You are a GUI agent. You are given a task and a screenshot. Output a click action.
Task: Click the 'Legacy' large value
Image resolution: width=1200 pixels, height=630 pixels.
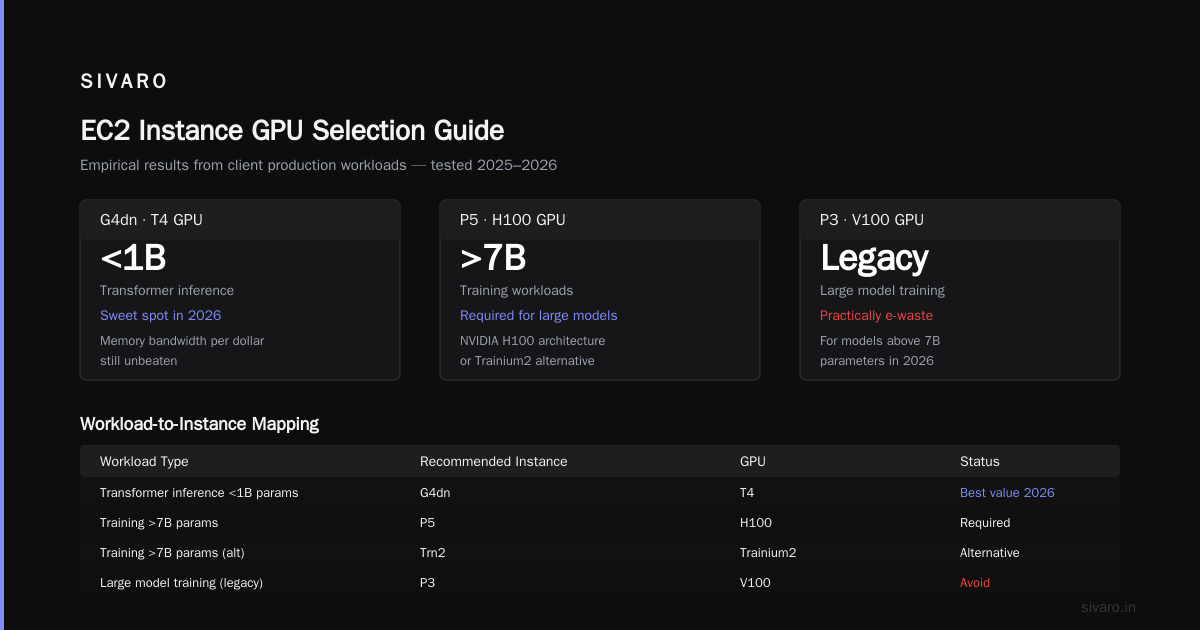tap(875, 258)
